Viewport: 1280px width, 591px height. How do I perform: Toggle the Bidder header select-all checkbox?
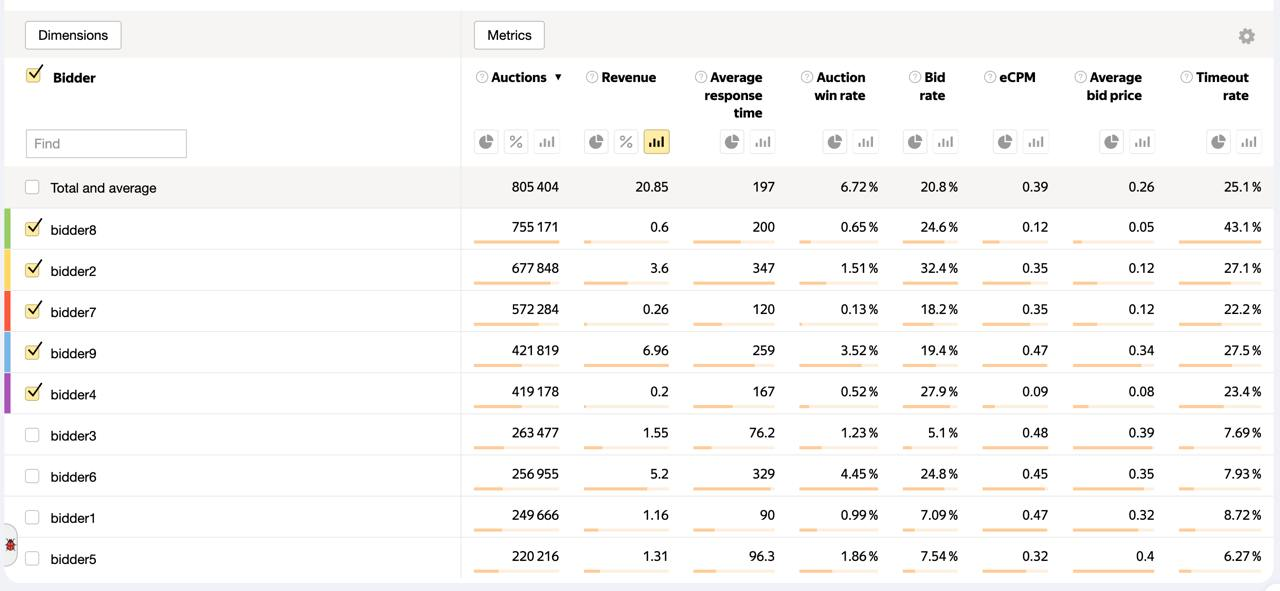[x=34, y=75]
